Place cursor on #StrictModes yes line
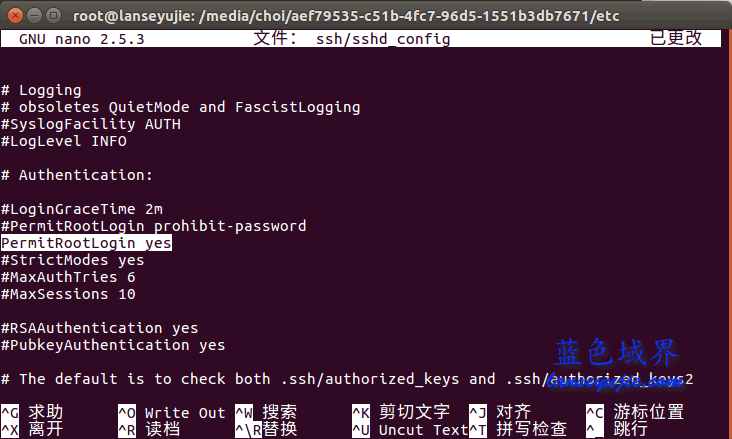The width and height of the screenshot is (732, 439). [x=73, y=260]
